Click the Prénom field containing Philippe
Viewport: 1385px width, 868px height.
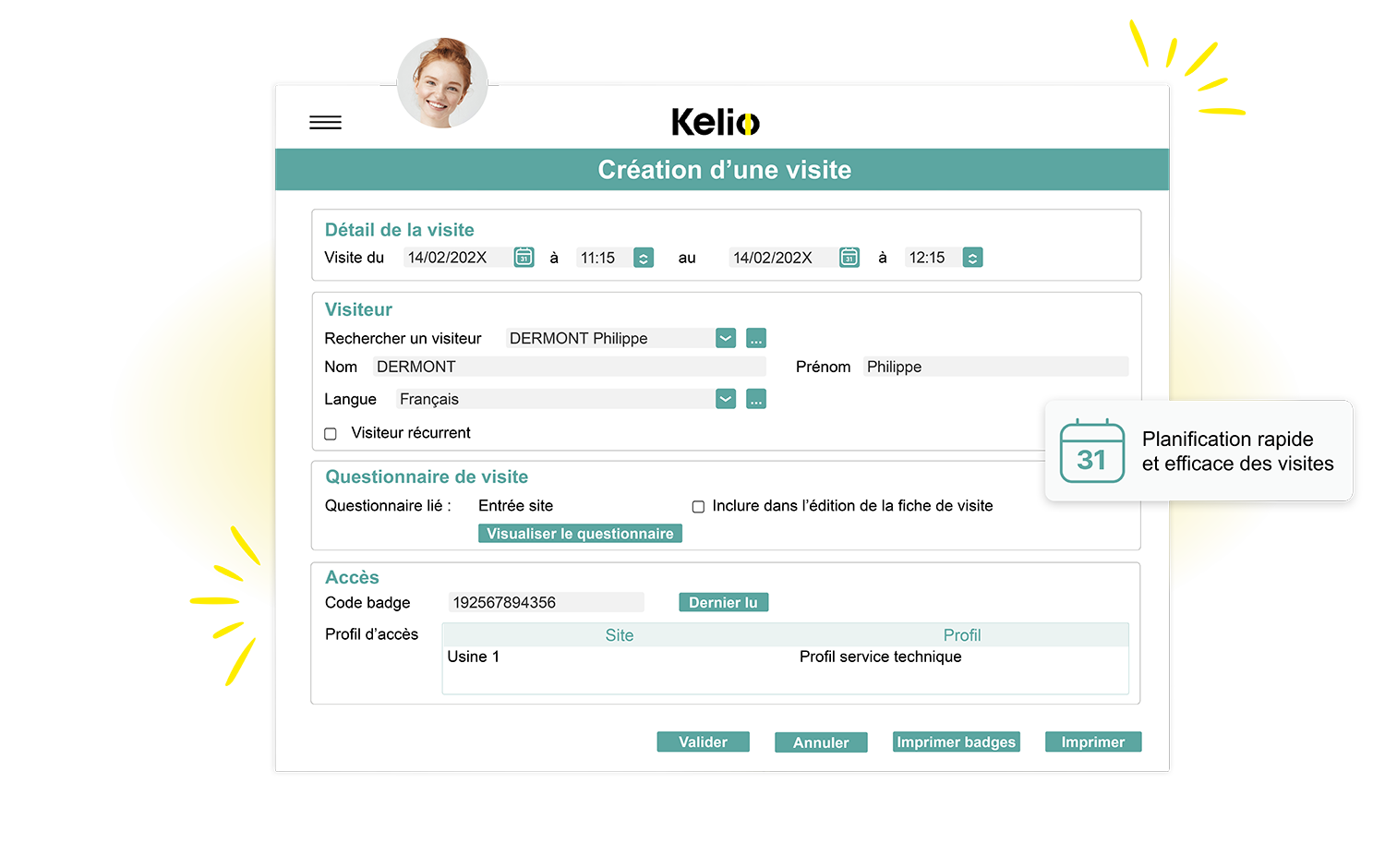point(995,367)
